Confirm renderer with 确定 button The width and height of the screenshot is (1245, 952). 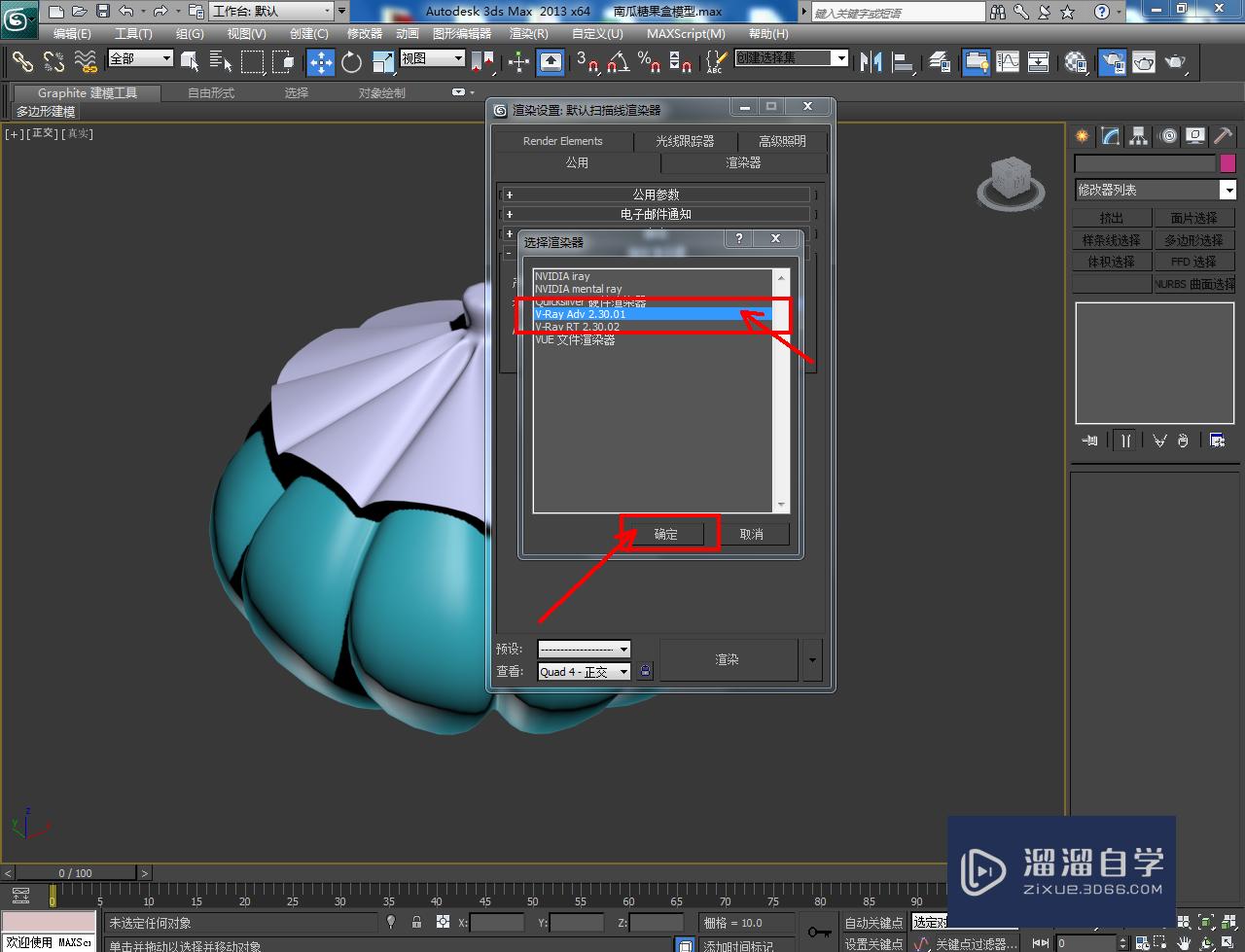pos(666,534)
